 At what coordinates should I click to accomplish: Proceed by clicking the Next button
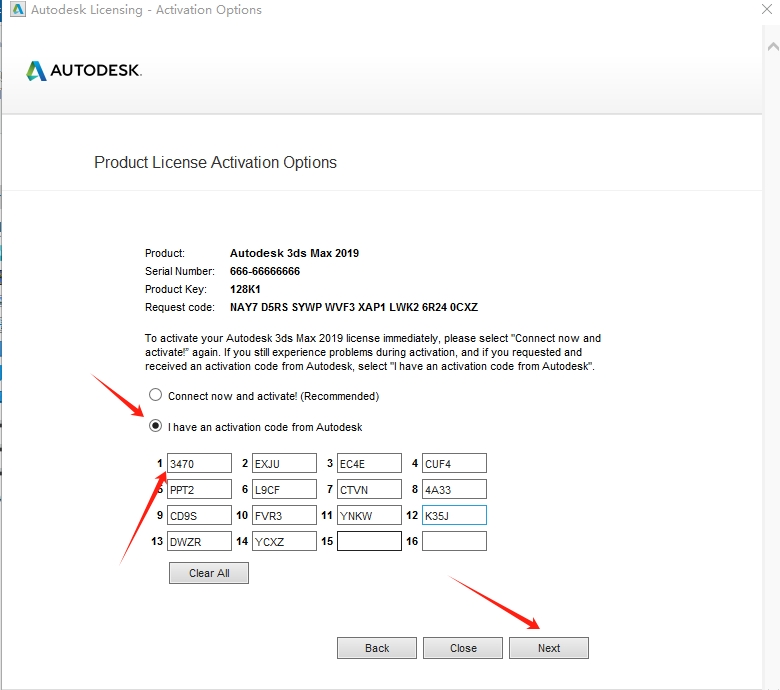point(548,648)
